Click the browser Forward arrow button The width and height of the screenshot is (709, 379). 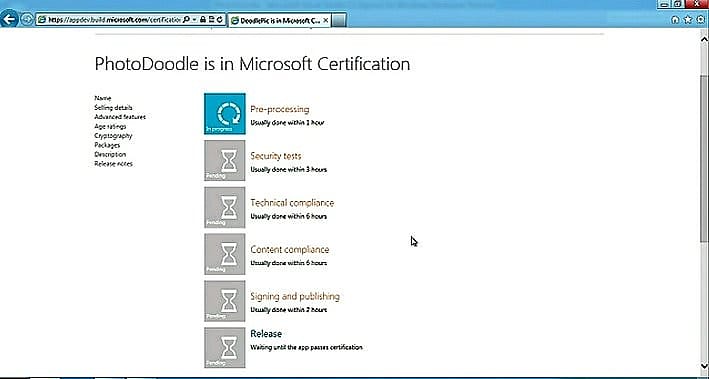tap(27, 19)
